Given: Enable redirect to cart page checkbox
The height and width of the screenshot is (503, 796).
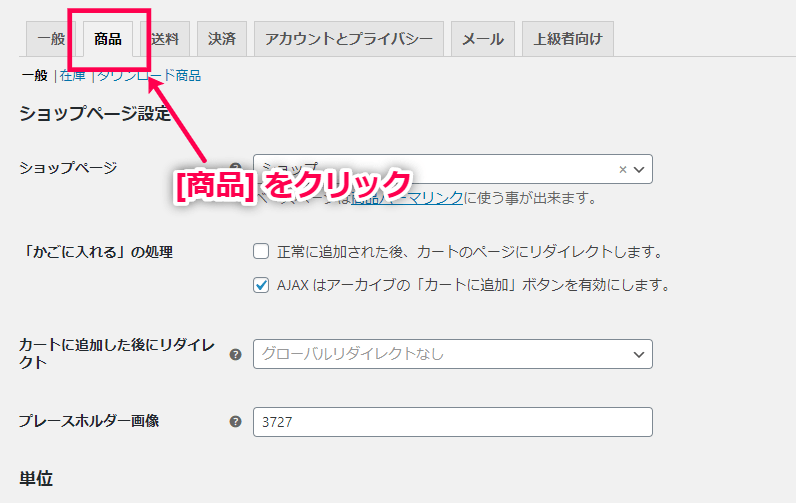Looking at the screenshot, I should coord(261,251).
